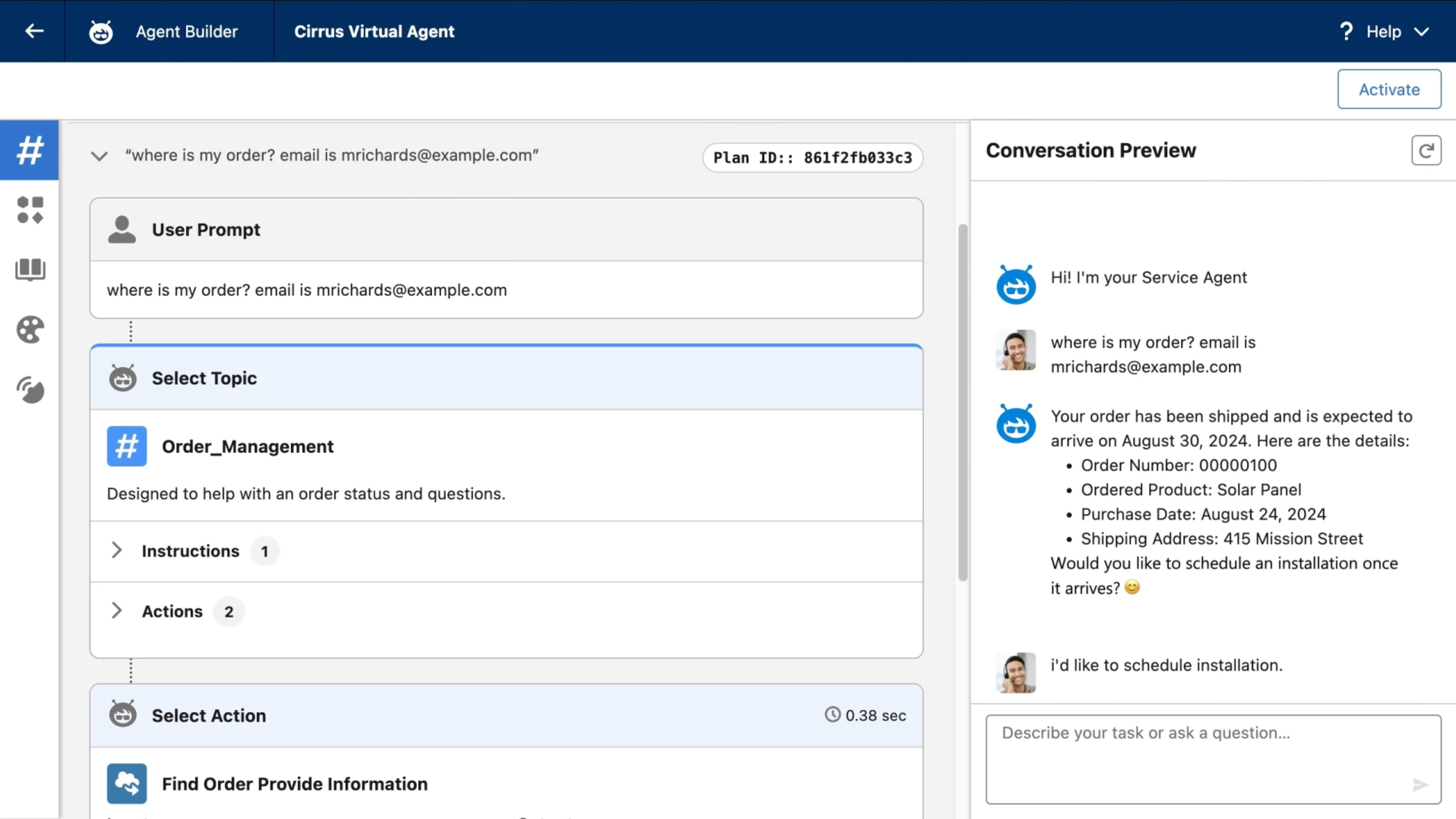The image size is (1456, 819).
Task: Click the Plan ID badge 861f2fb033c3
Action: point(812,157)
